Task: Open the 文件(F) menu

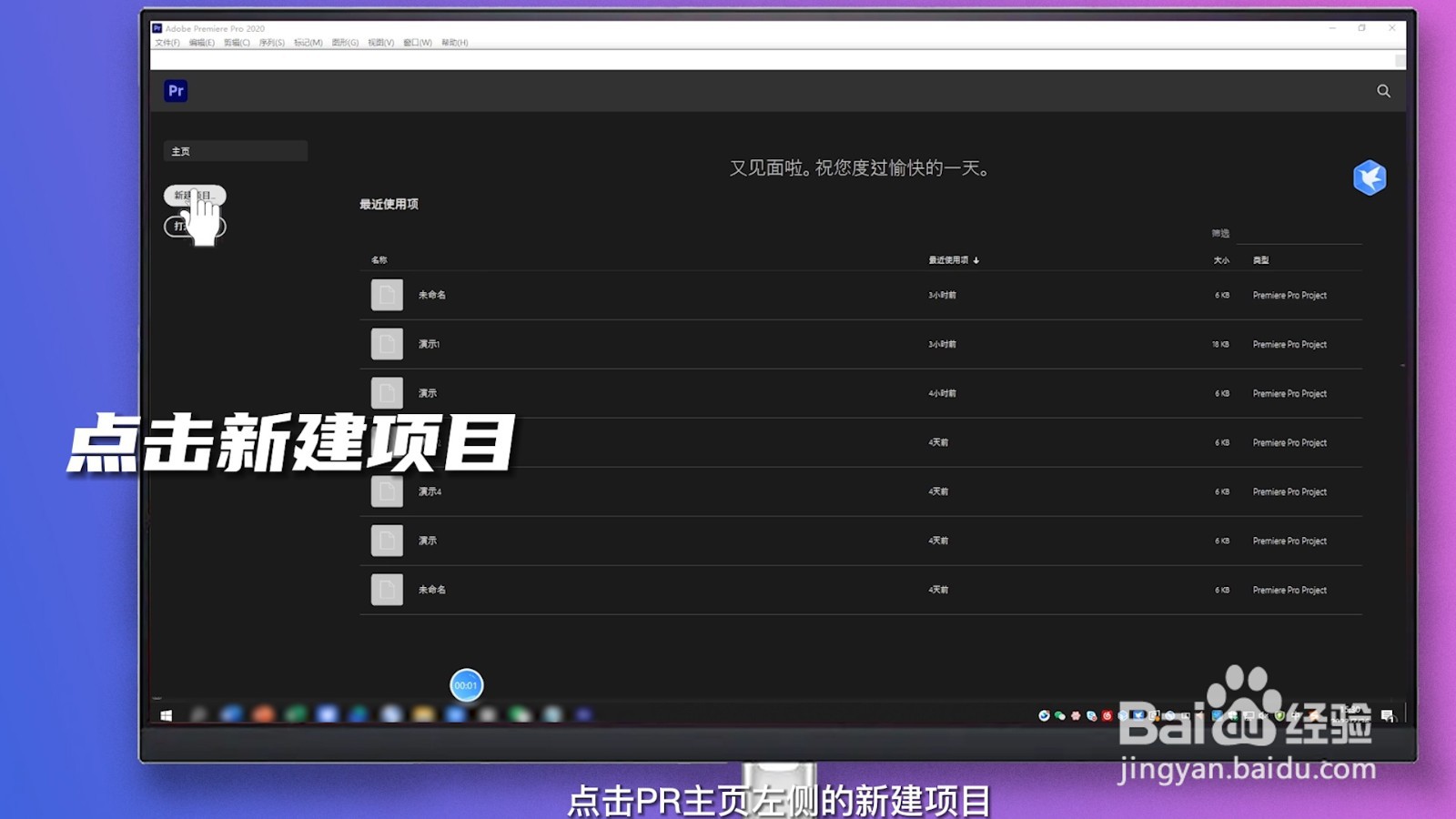Action: (x=169, y=43)
